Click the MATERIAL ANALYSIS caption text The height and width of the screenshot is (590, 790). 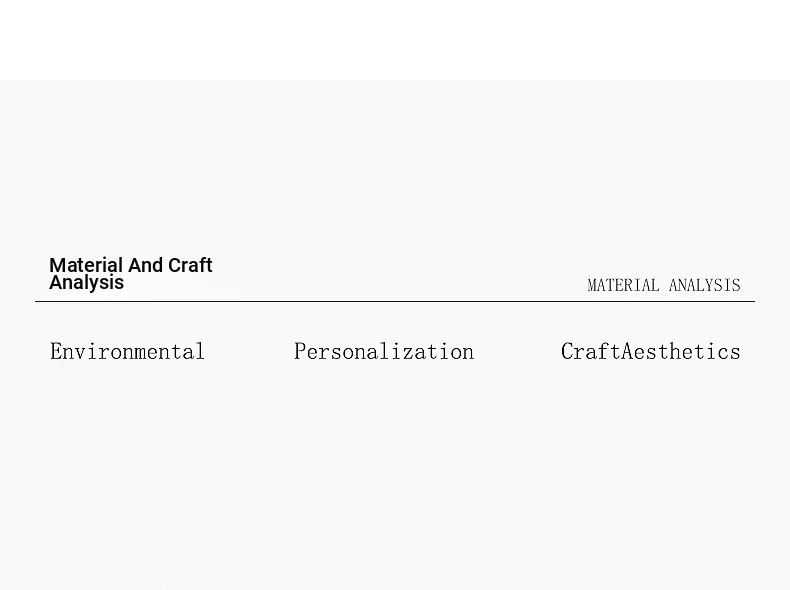(x=664, y=286)
